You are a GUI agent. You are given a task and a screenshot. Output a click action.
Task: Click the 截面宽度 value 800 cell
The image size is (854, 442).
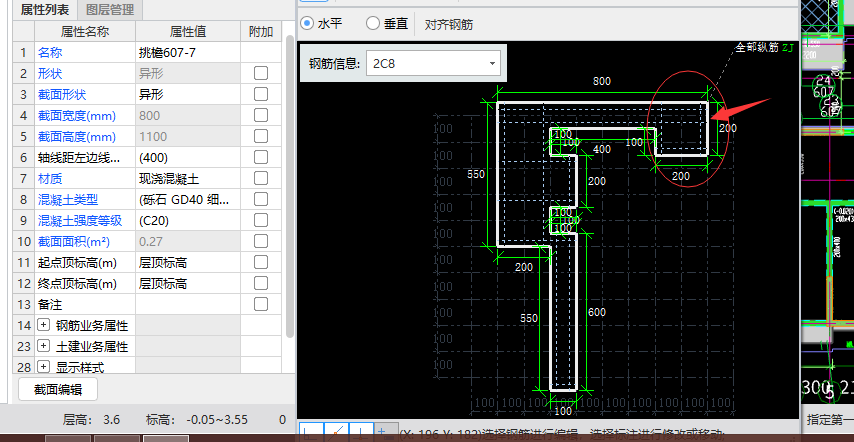(188, 115)
